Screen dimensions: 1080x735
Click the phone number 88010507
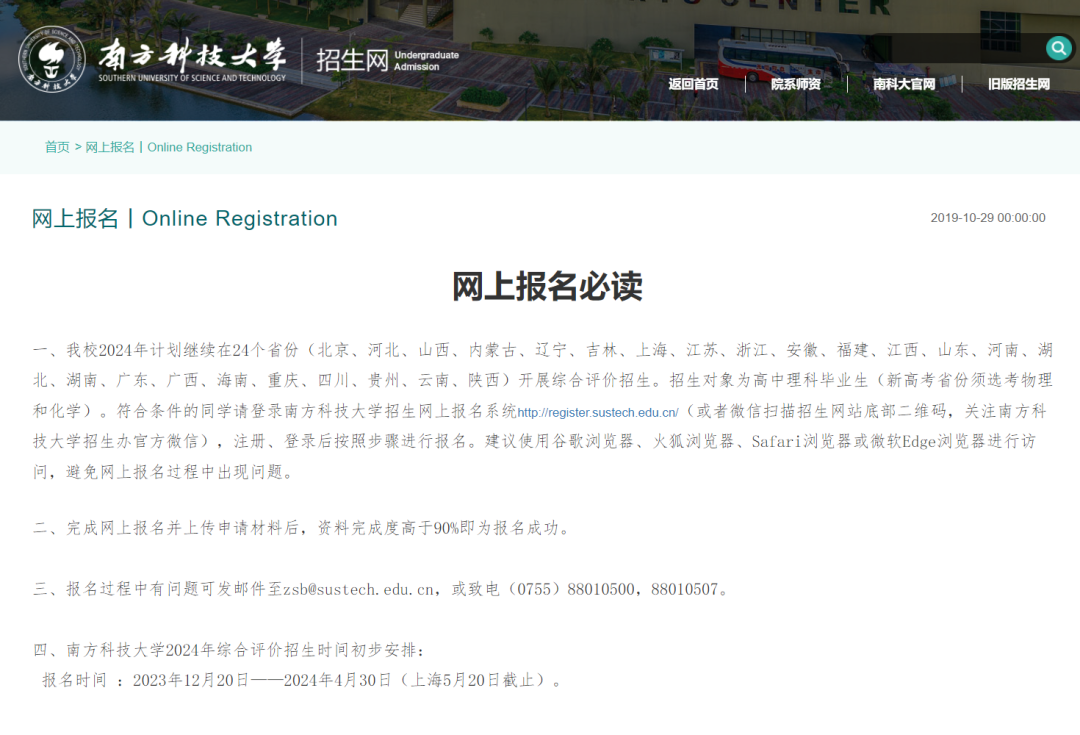point(684,590)
